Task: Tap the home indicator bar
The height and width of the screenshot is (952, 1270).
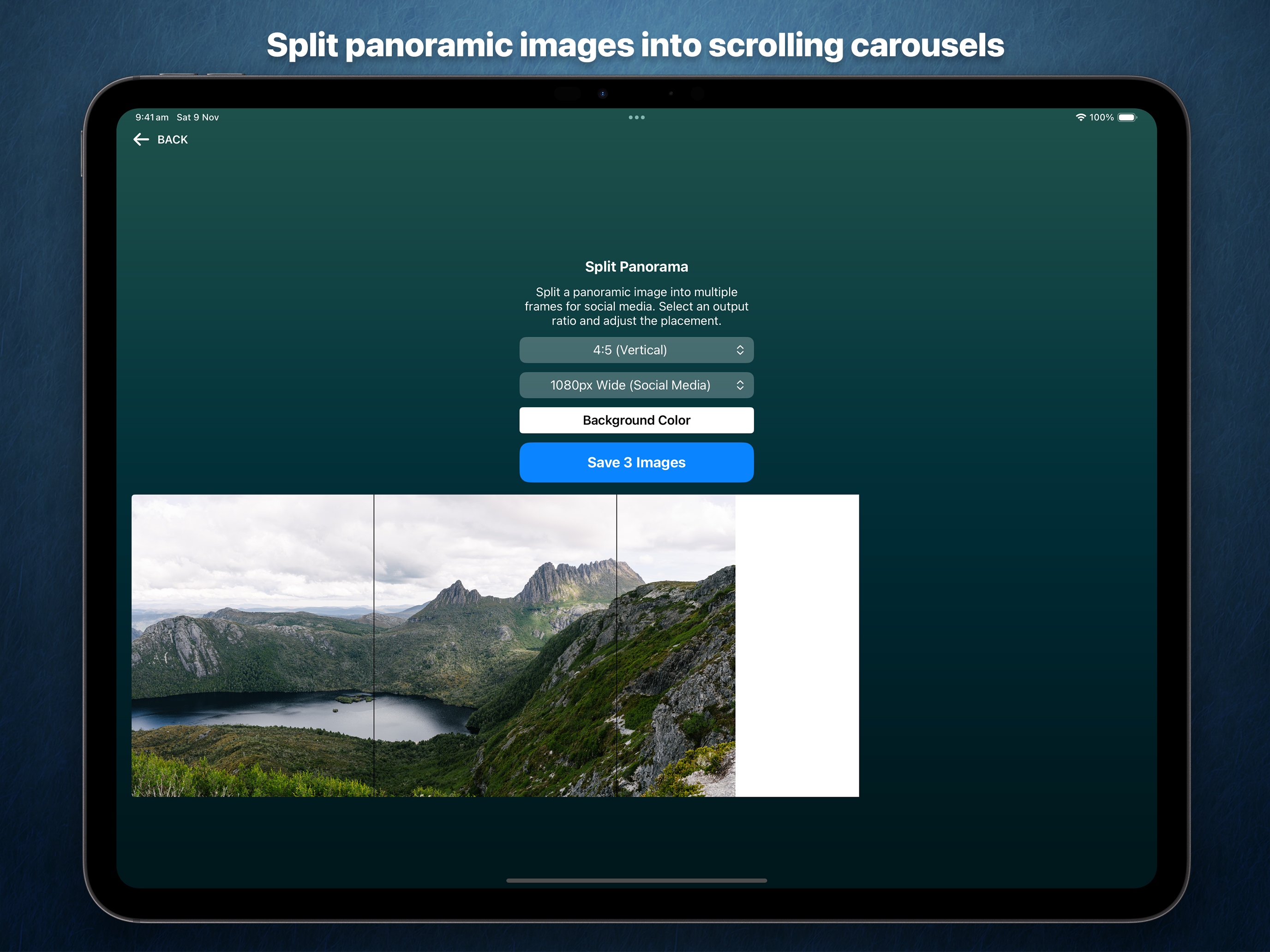Action: point(636,880)
